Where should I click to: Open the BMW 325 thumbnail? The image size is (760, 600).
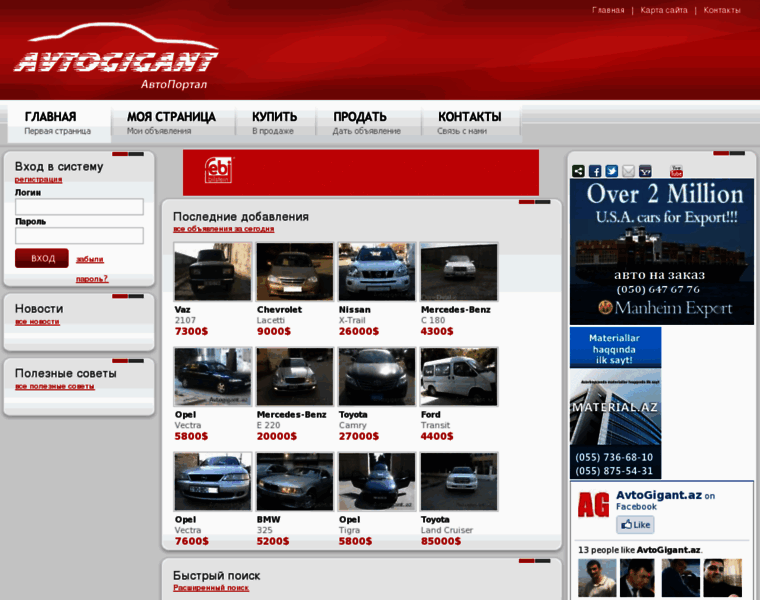pyautogui.click(x=295, y=482)
